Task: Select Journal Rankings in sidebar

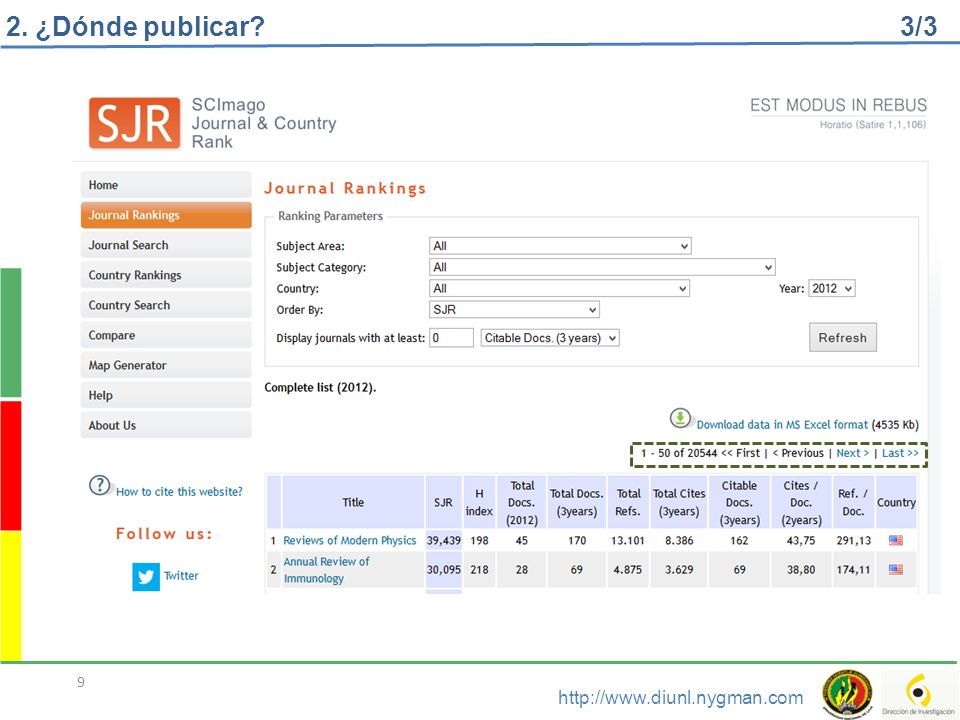Action: (166, 215)
